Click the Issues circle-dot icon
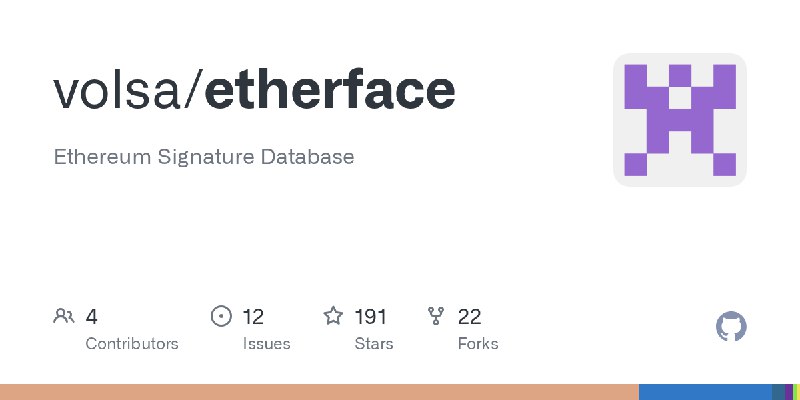The image size is (800, 400). tap(222, 317)
